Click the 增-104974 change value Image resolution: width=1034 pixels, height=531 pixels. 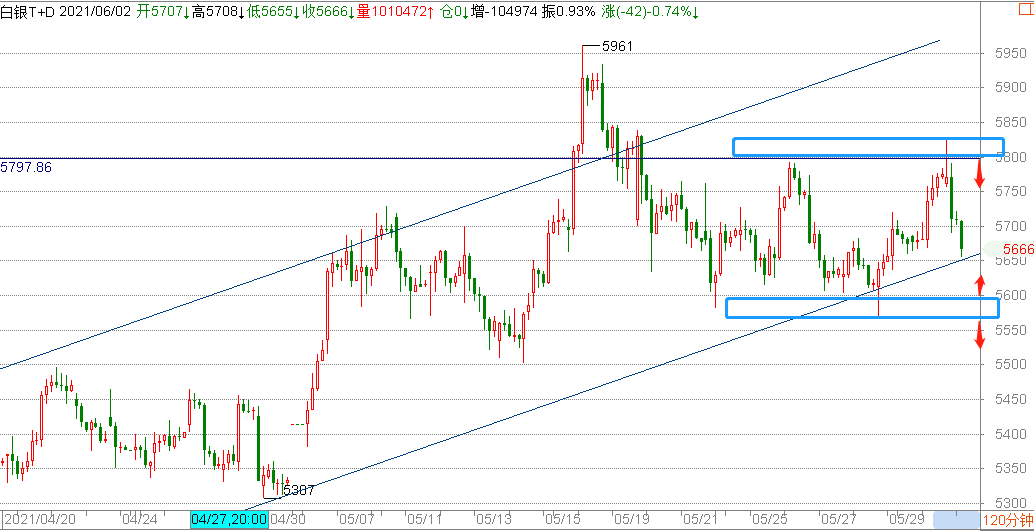(x=506, y=11)
